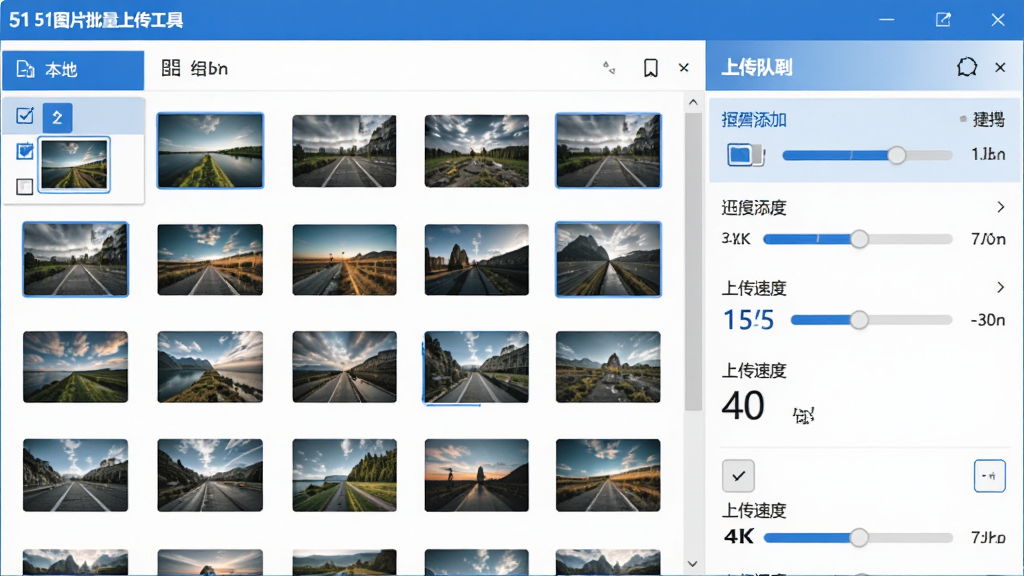This screenshot has width=1024, height=576.
Task: Open the window pop-out icon in the title bar
Action: click(x=943, y=20)
